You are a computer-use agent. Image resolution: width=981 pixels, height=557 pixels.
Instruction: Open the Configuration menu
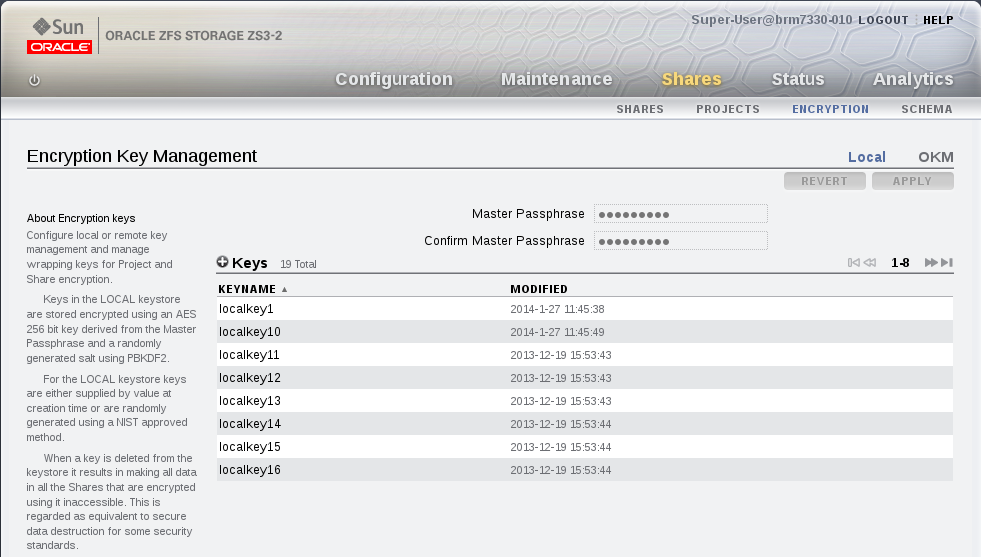(394, 79)
